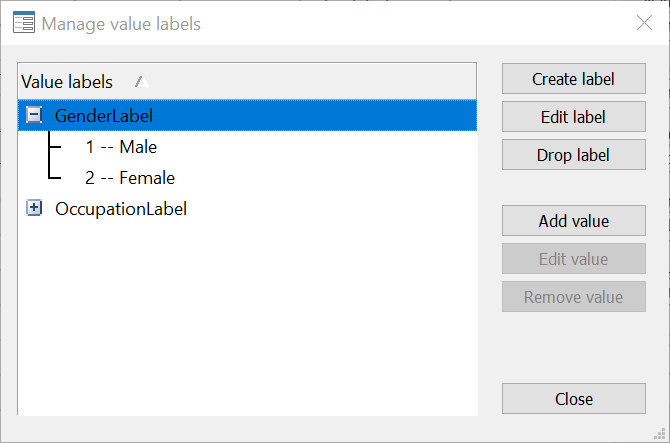Click the resize grip in window corner

pyautogui.click(x=660, y=433)
